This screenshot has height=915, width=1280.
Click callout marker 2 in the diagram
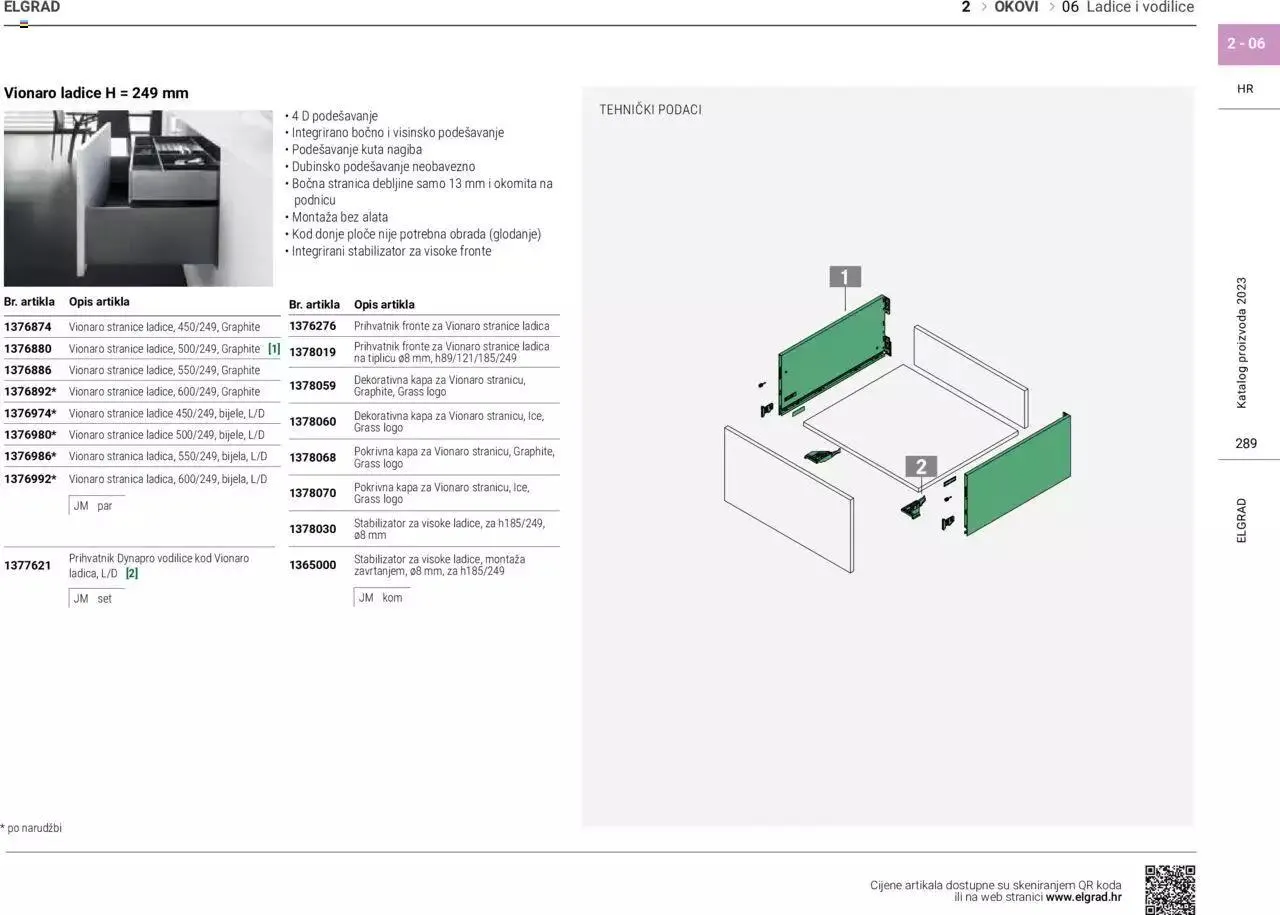921,466
